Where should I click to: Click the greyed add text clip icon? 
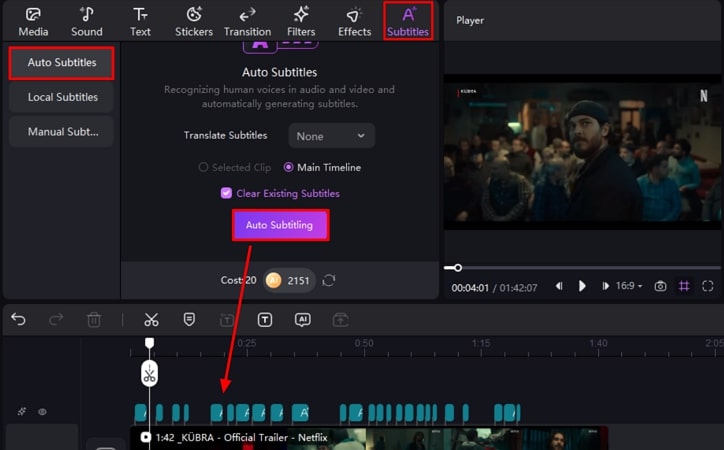tap(227, 319)
